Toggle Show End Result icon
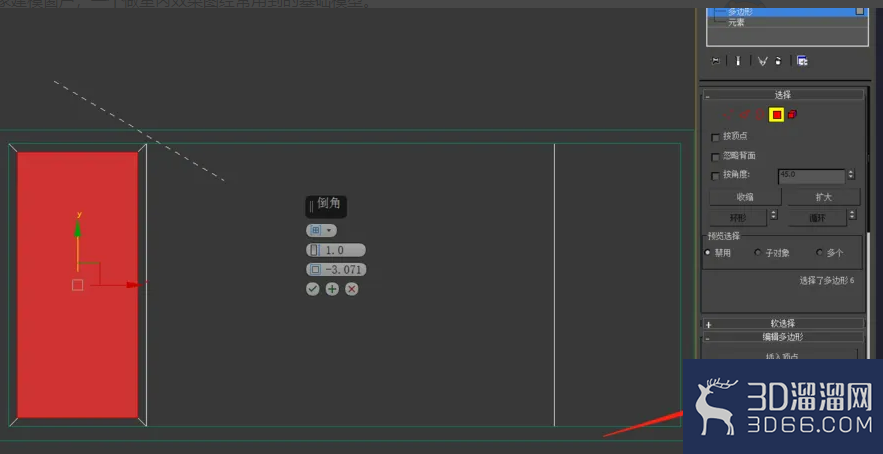 click(738, 61)
